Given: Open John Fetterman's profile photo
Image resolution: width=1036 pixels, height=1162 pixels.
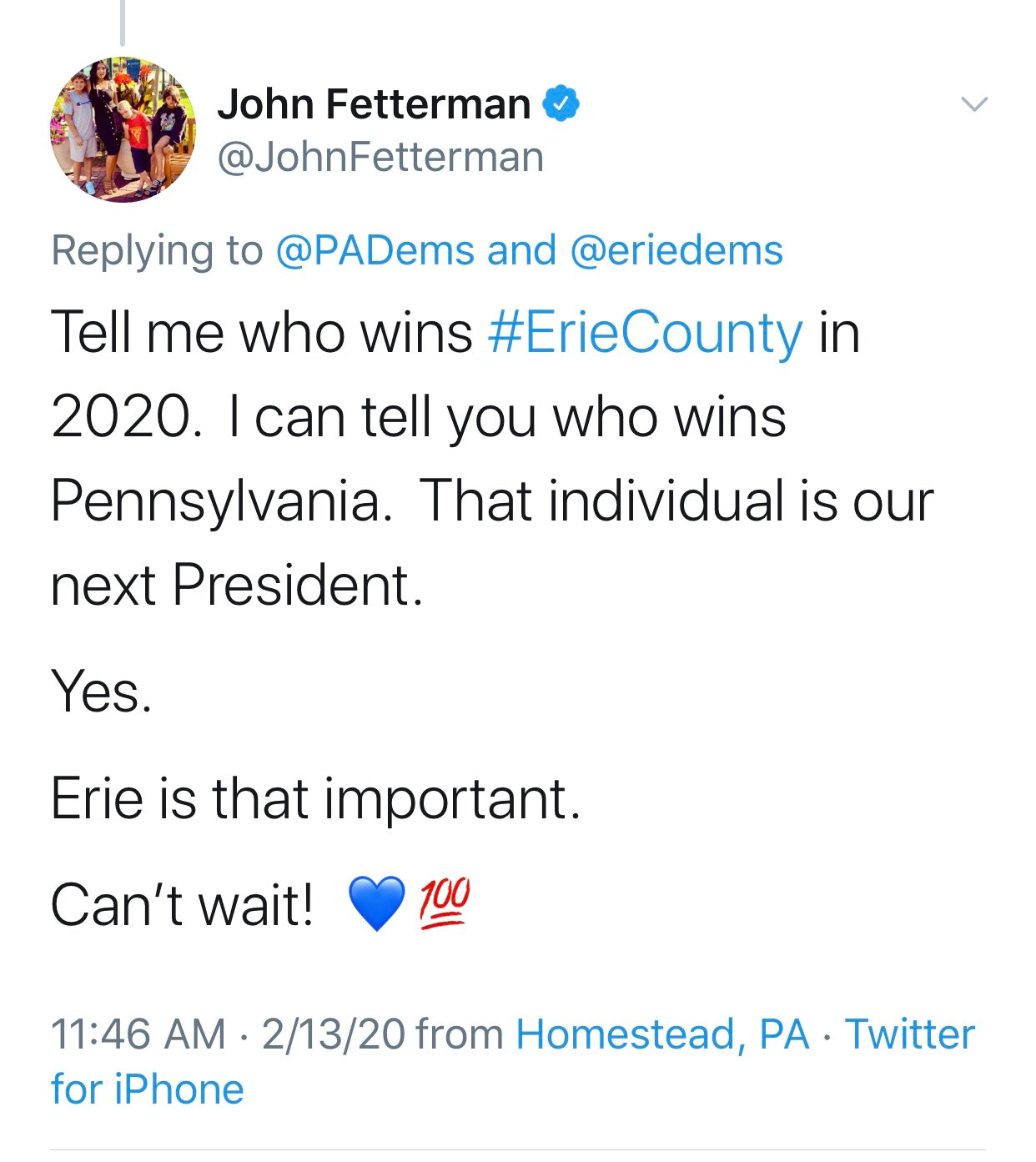Looking at the screenshot, I should pyautogui.click(x=123, y=130).
